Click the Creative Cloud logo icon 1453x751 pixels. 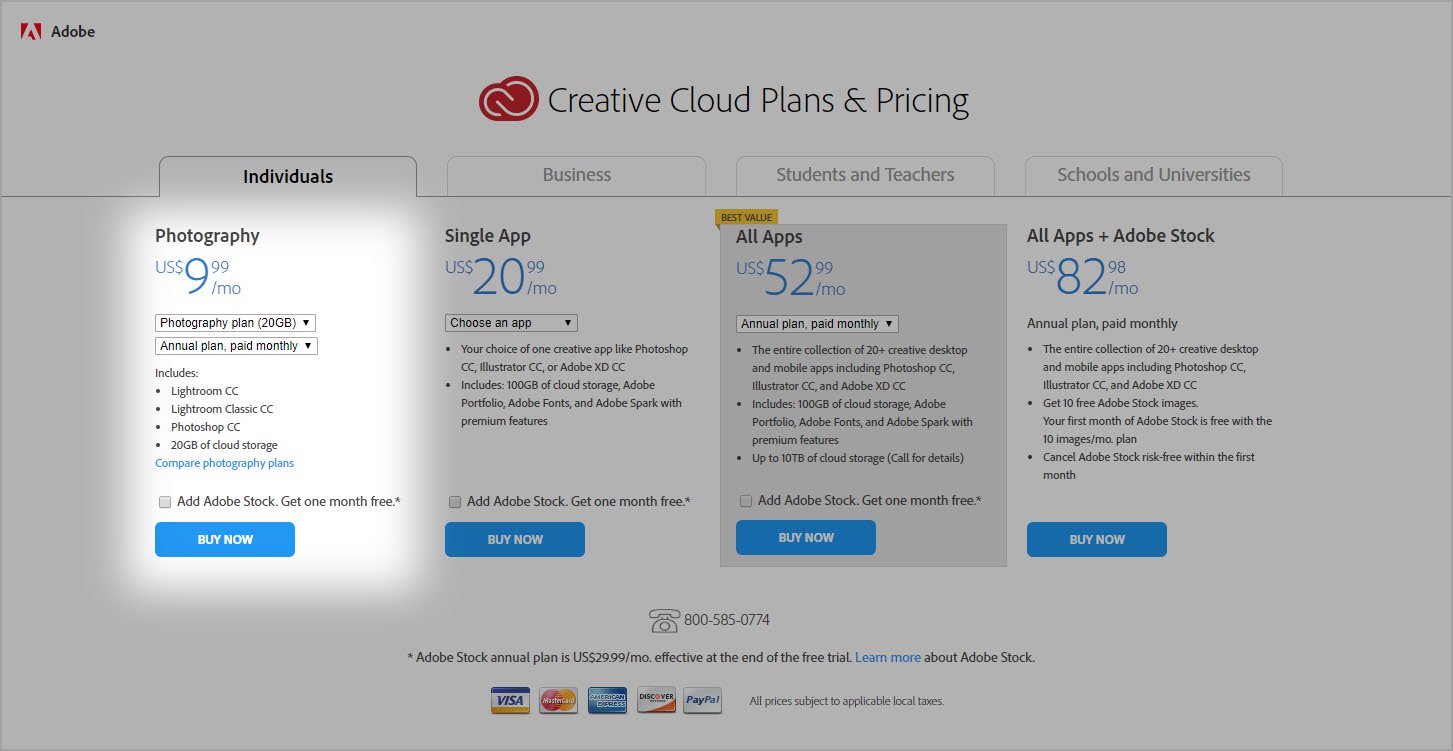[x=509, y=100]
